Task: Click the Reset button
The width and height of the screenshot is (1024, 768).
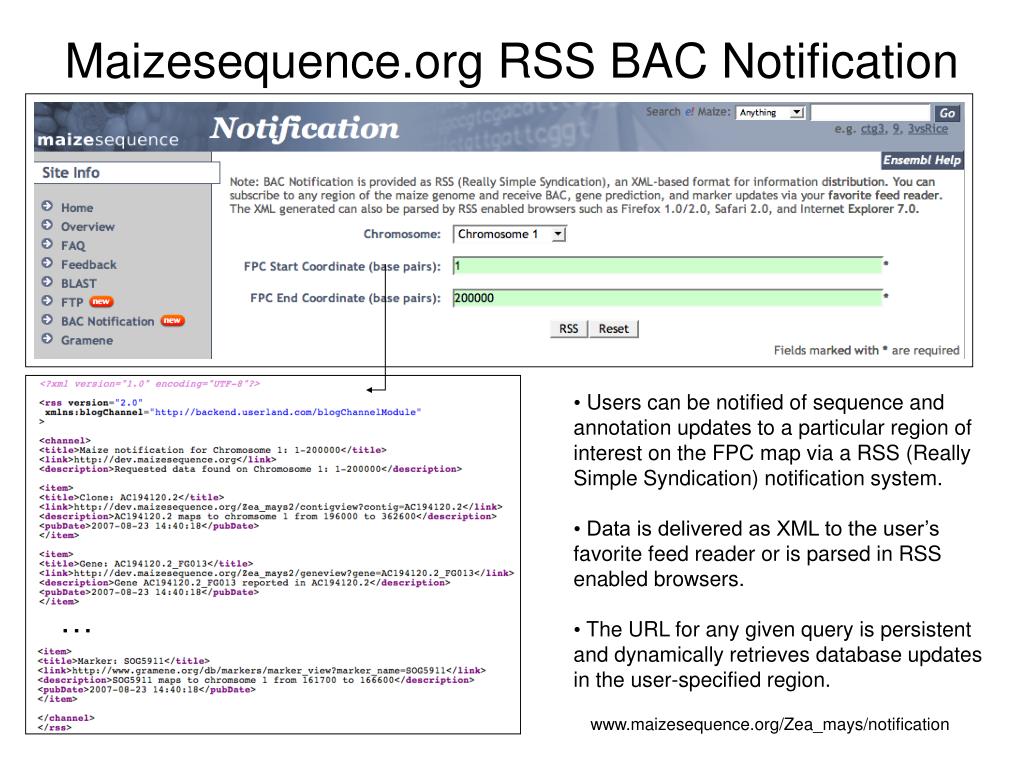Action: [x=614, y=328]
